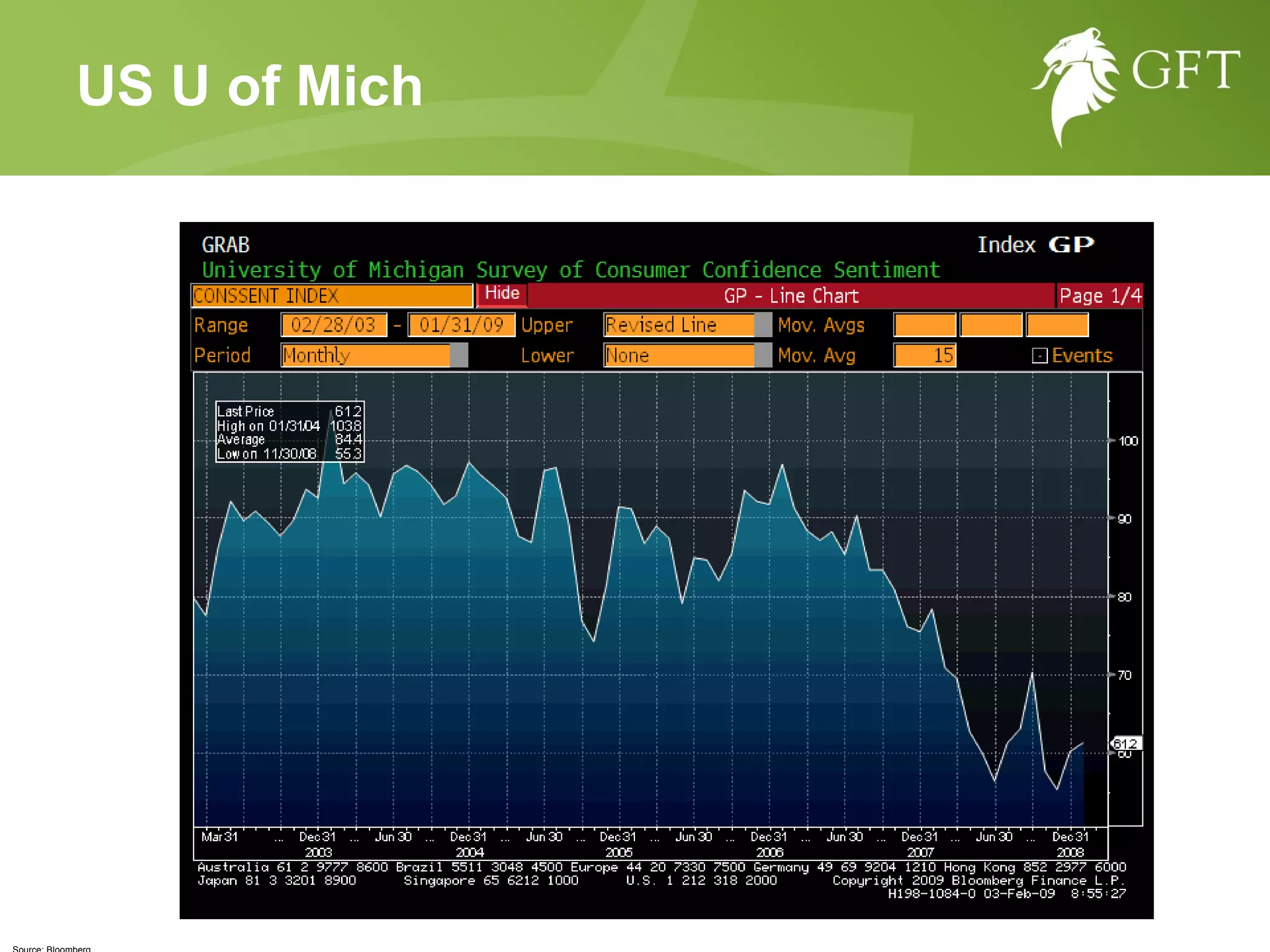Click the University of Michigan Survey title
The image size is (1270, 952).
571,270
